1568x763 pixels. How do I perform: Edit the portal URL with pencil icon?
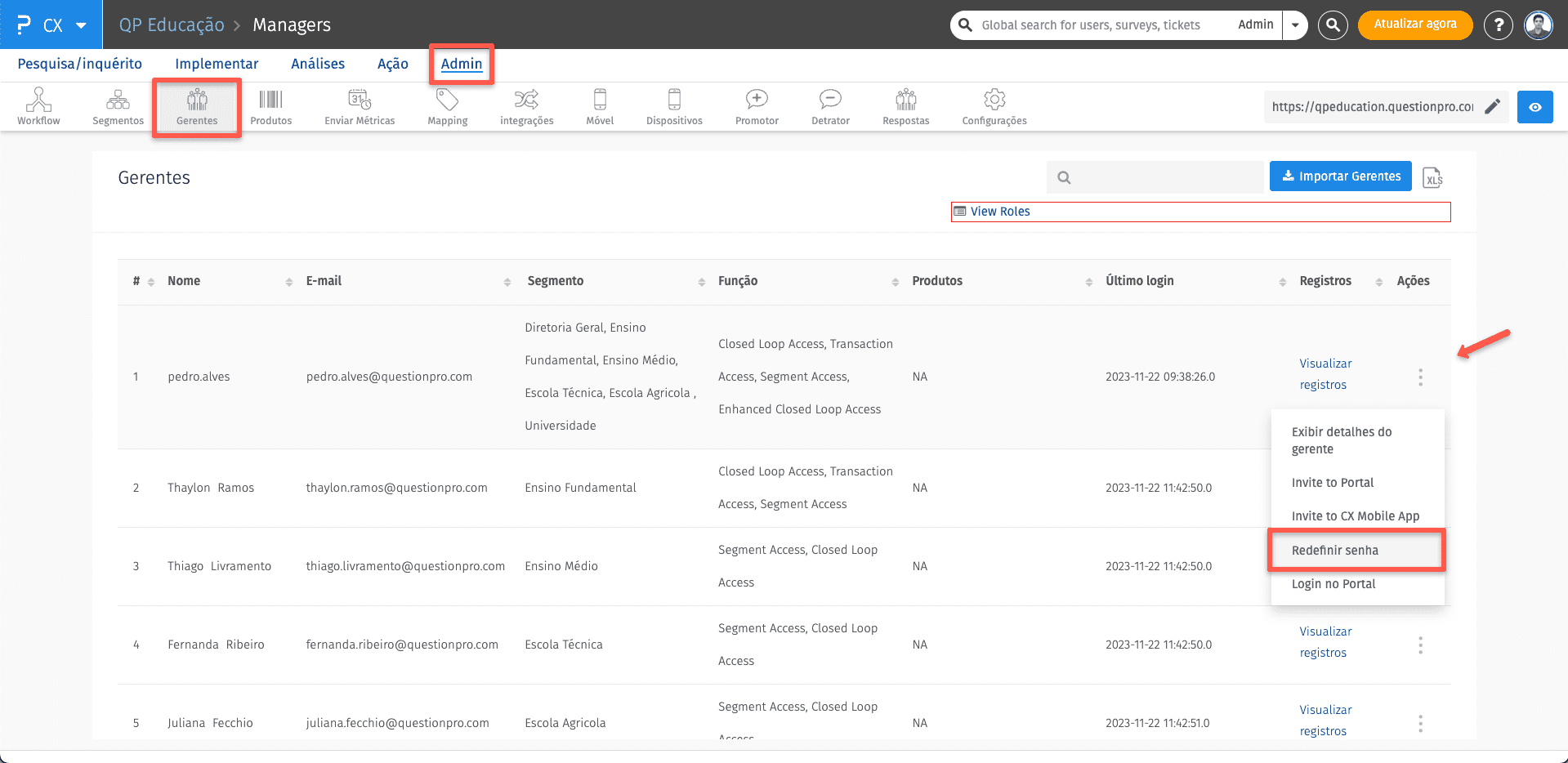pyautogui.click(x=1492, y=107)
